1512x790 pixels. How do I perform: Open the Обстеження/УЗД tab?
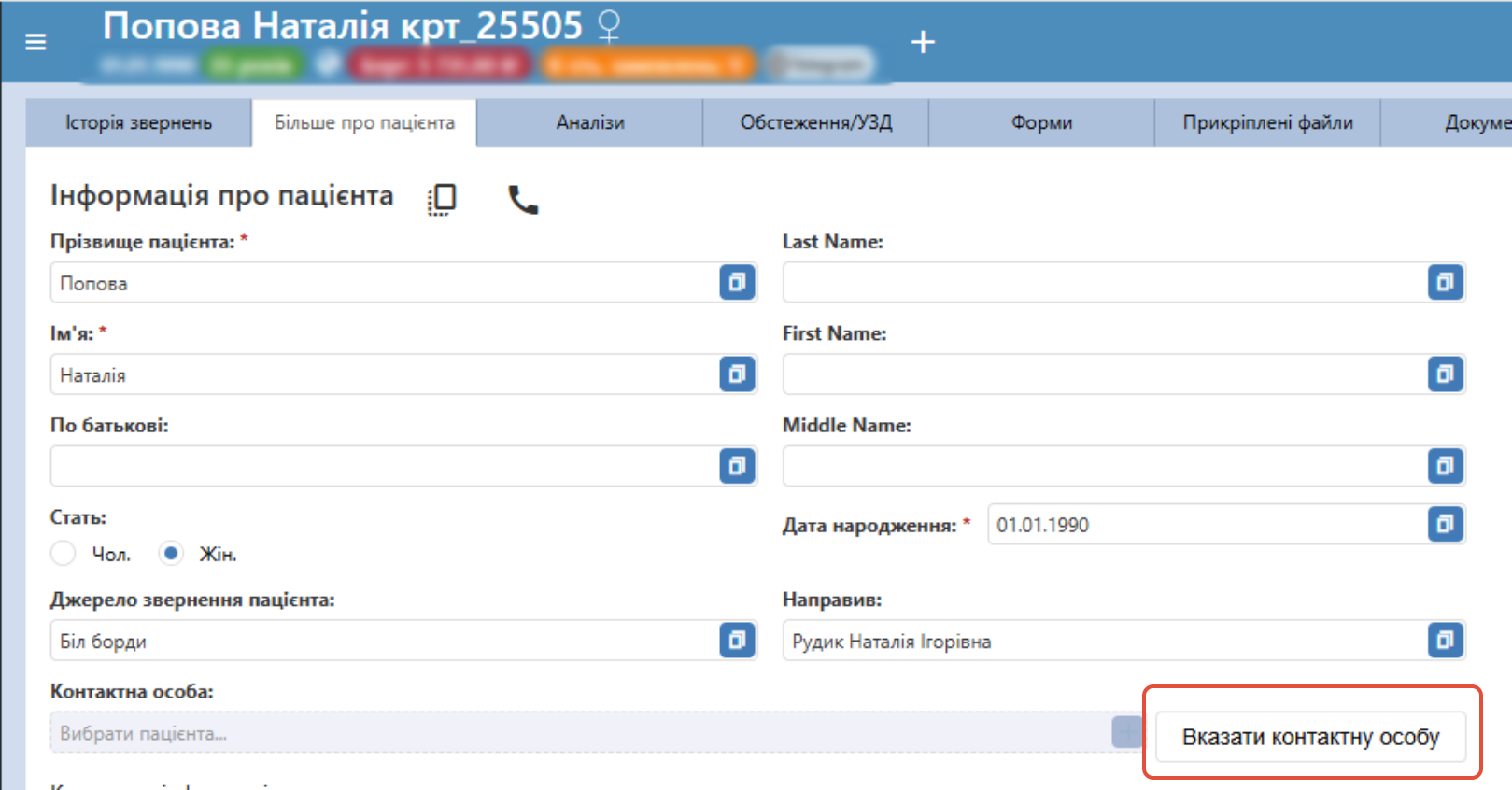[x=816, y=123]
